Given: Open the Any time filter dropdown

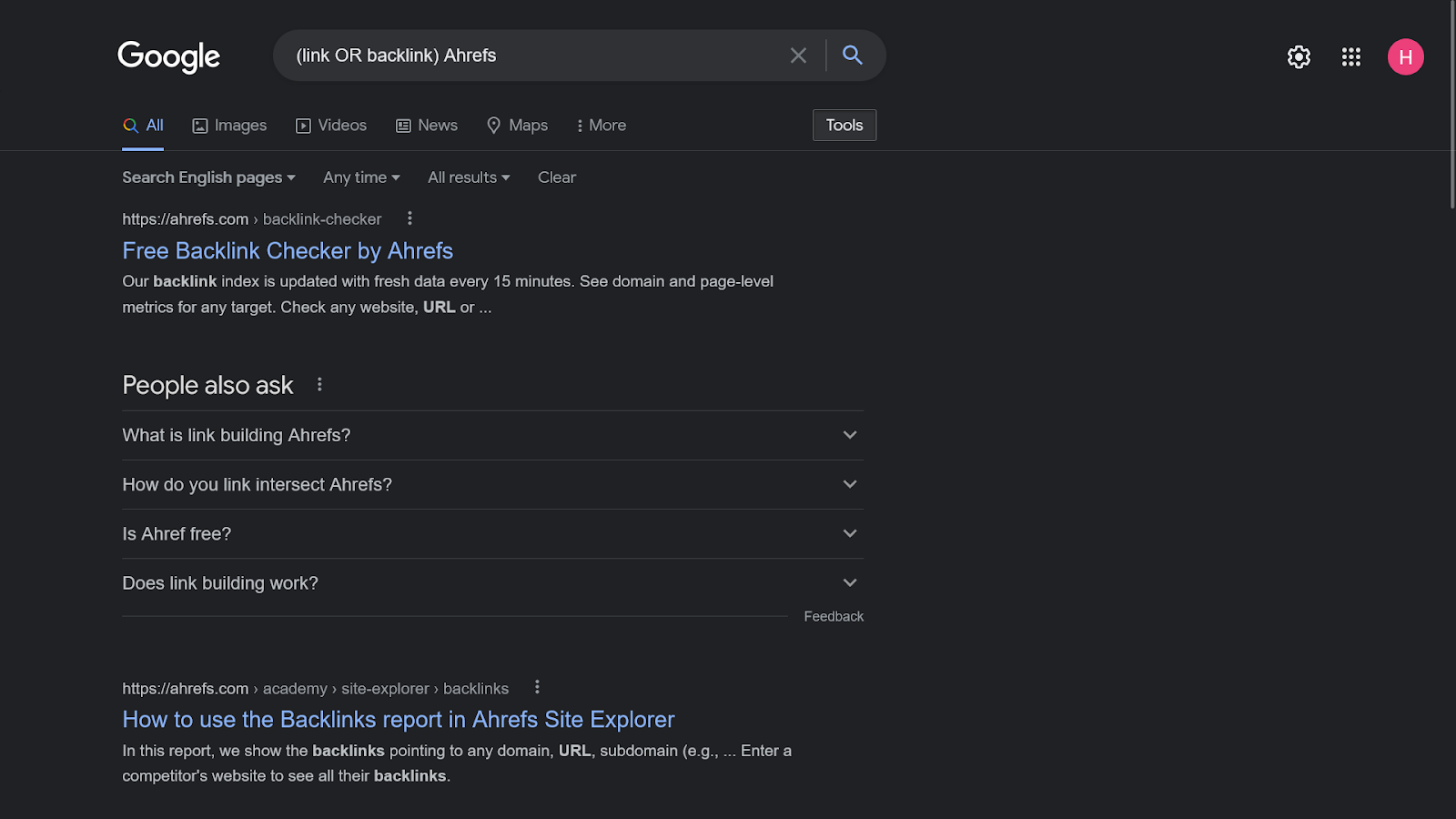Looking at the screenshot, I should pyautogui.click(x=361, y=177).
